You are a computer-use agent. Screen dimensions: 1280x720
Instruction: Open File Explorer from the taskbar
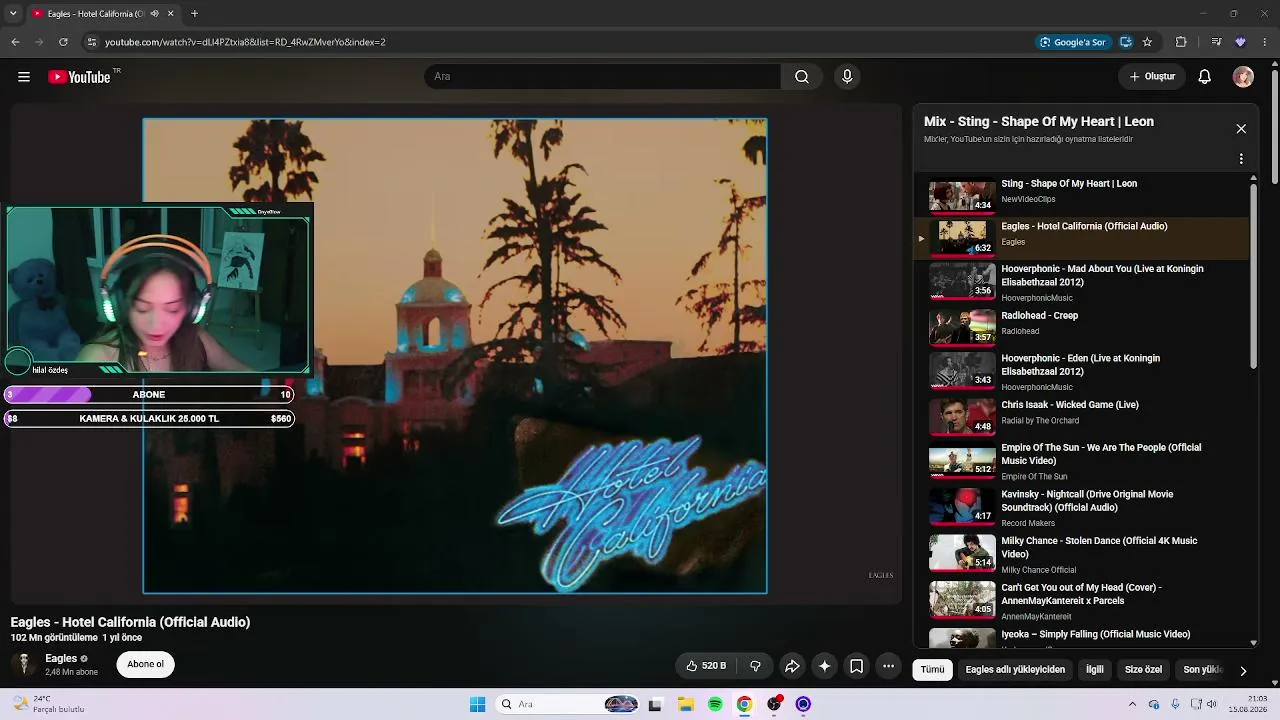[x=686, y=704]
